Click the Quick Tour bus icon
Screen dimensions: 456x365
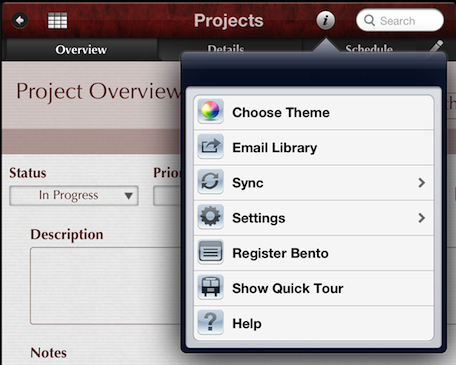tap(210, 287)
